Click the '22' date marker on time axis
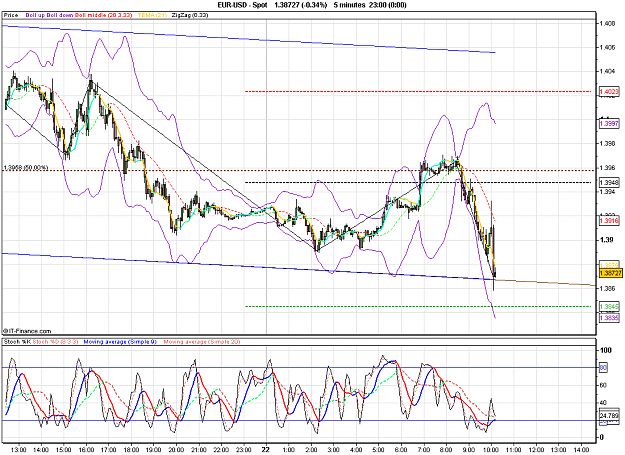 tap(265, 449)
